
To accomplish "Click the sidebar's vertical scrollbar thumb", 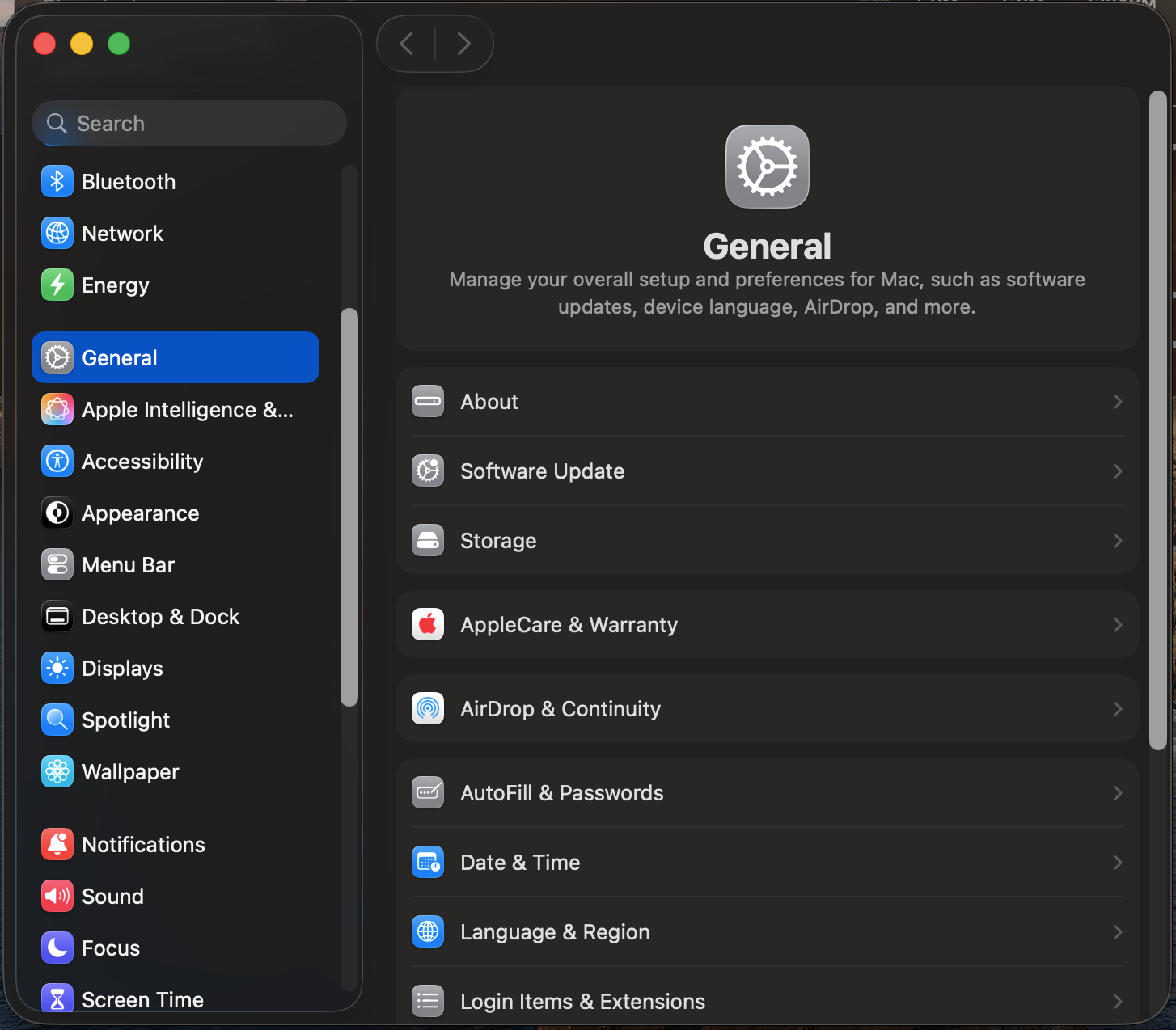I will pos(349,508).
